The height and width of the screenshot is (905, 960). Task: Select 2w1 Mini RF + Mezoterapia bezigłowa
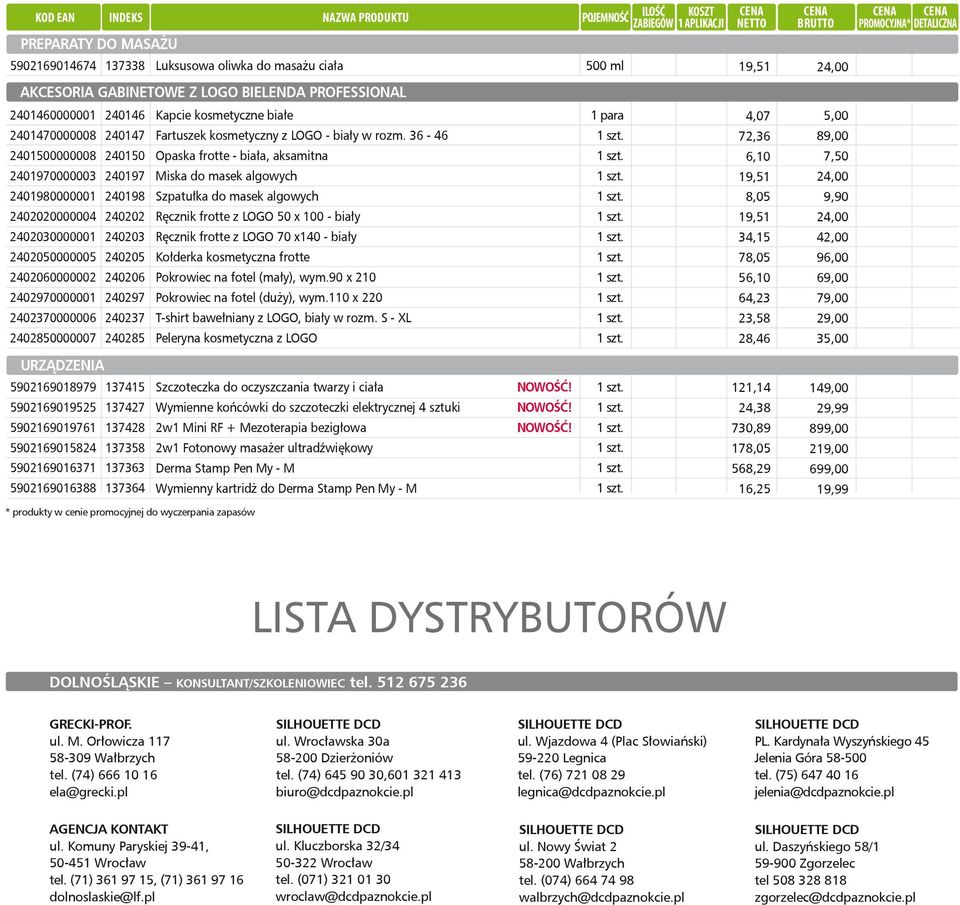coord(261,427)
